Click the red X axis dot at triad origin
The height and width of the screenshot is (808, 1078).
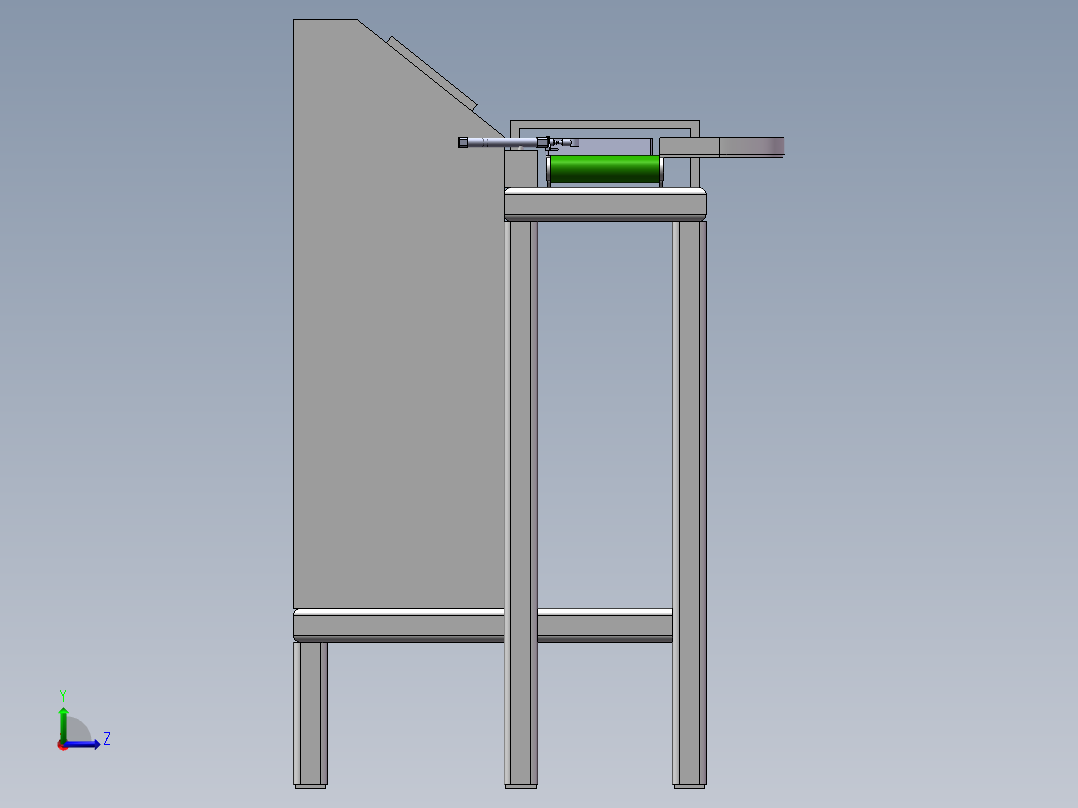point(62,745)
